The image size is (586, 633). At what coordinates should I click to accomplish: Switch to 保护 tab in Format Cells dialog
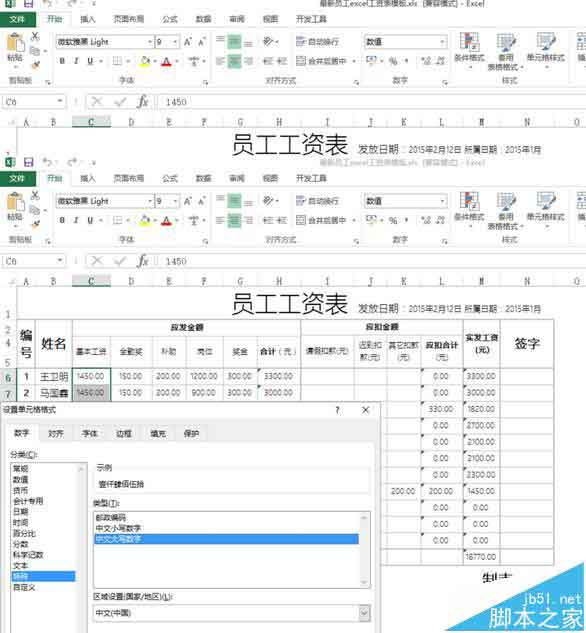pos(191,434)
